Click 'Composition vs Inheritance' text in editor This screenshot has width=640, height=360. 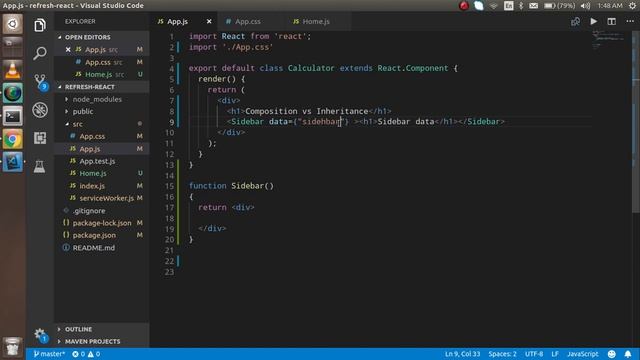click(x=307, y=111)
